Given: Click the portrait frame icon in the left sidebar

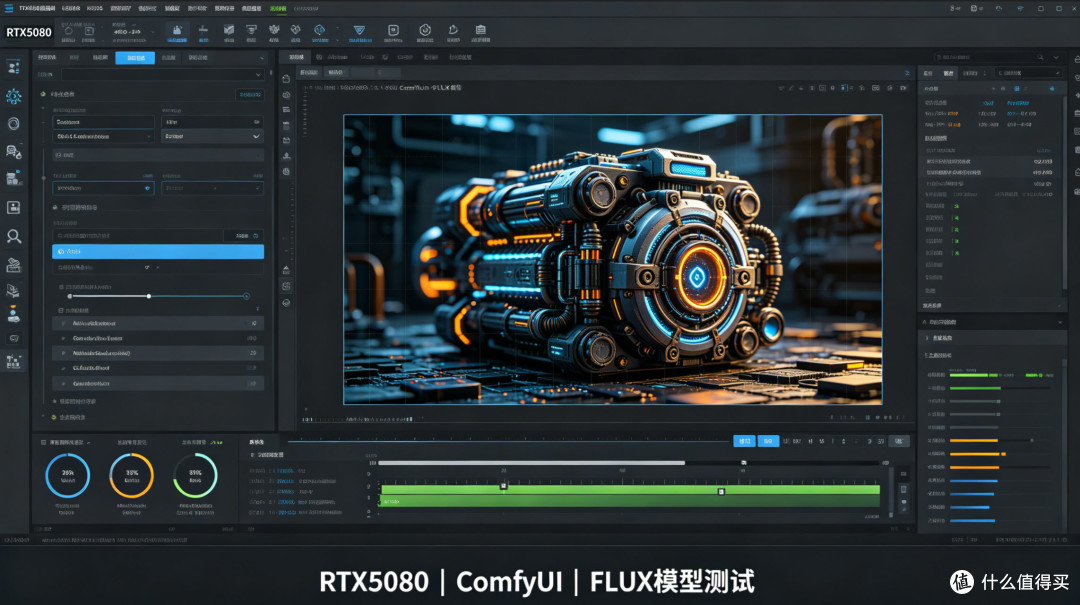Looking at the screenshot, I should [x=13, y=207].
